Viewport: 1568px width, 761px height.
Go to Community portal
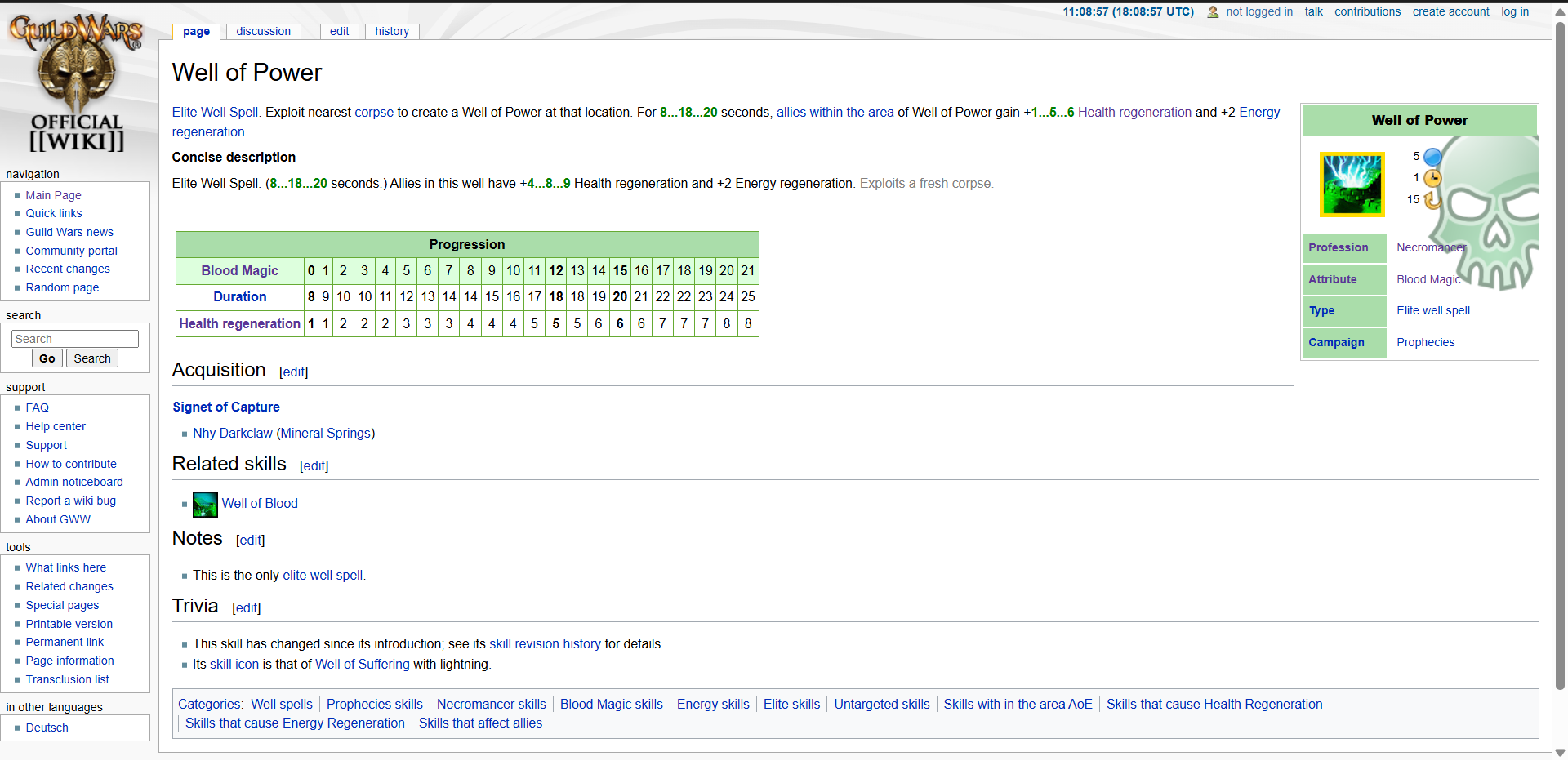pos(71,251)
